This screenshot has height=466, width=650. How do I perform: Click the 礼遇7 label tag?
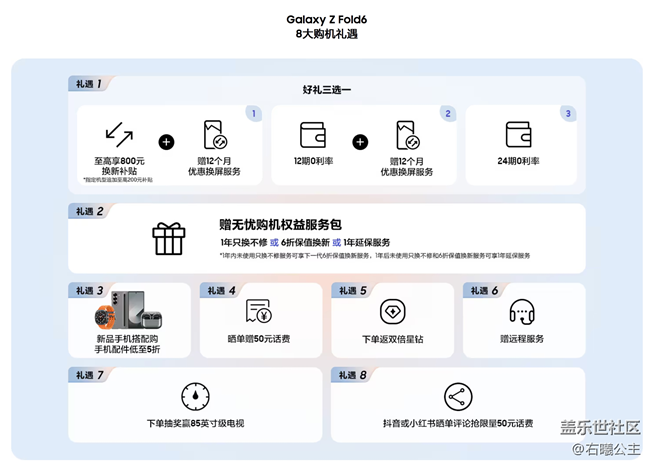coord(88,375)
